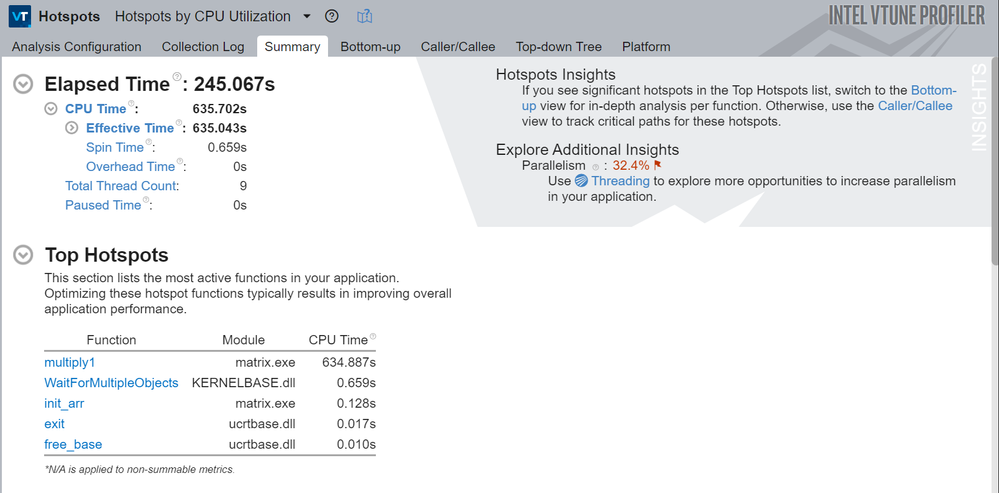Open the Platform tab
The image size is (999, 493).
click(646, 46)
